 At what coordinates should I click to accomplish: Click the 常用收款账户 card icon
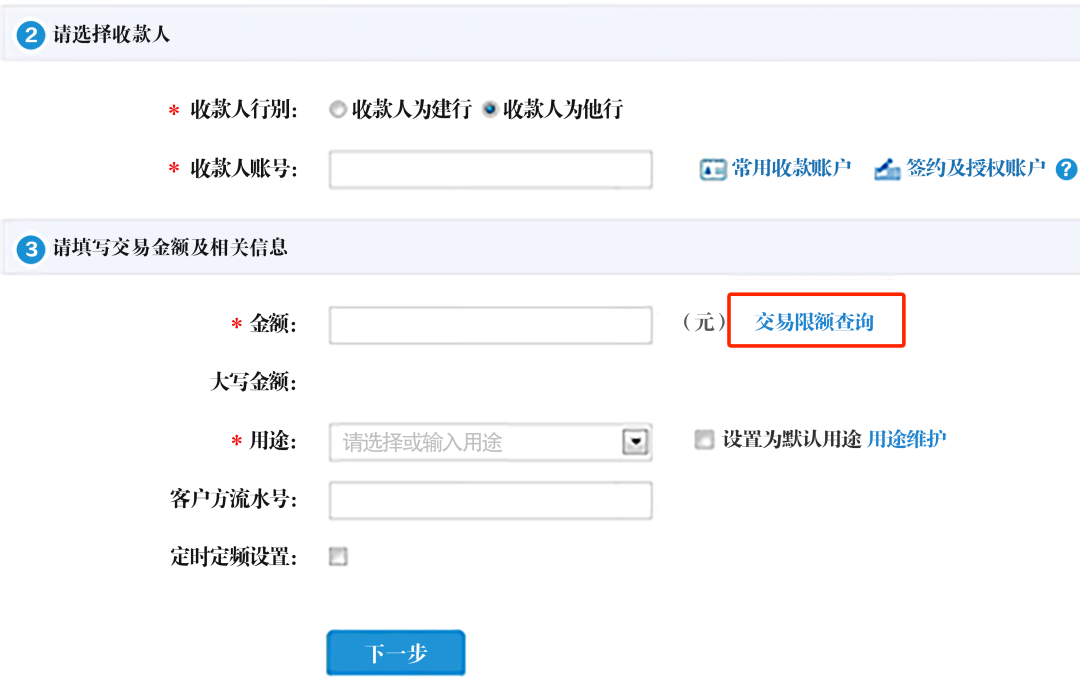(x=713, y=169)
